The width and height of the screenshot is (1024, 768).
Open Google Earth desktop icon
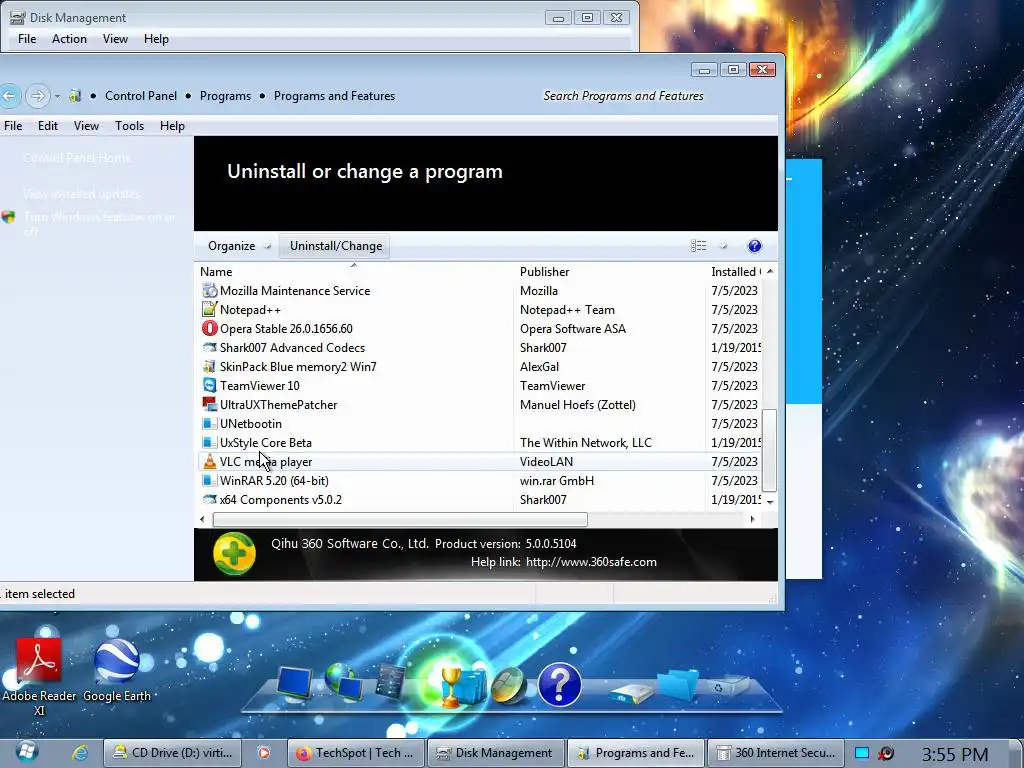point(117,671)
